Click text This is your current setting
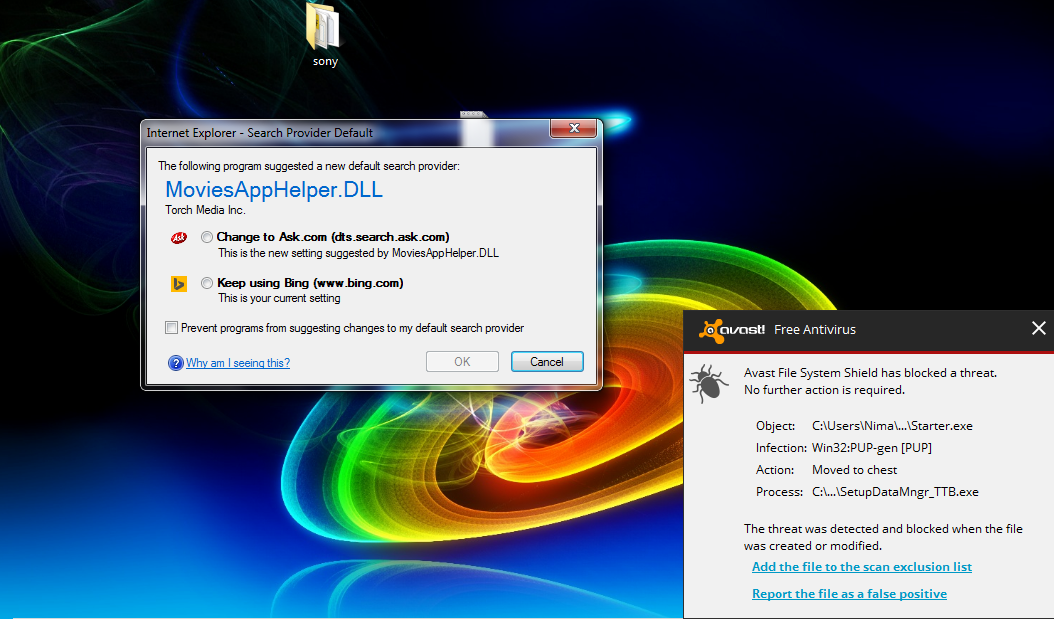The image size is (1054, 619). point(279,298)
